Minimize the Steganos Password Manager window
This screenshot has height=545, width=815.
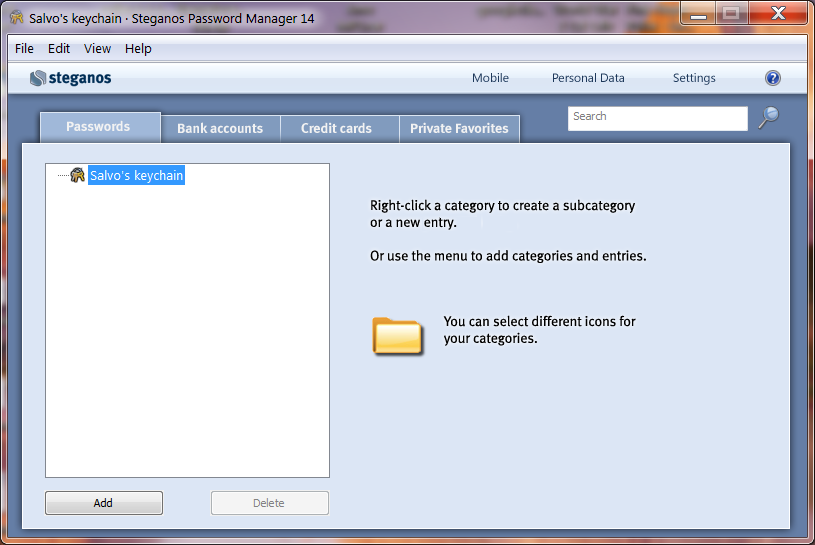[698, 13]
